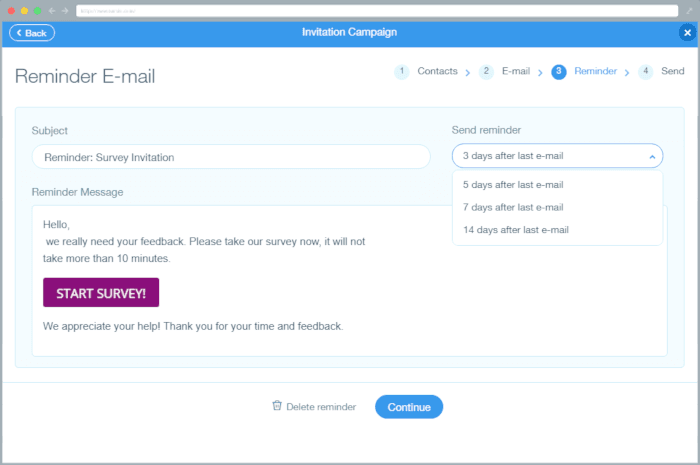Open the E-mail step
Screen dimensions: 700x465
click(516, 72)
